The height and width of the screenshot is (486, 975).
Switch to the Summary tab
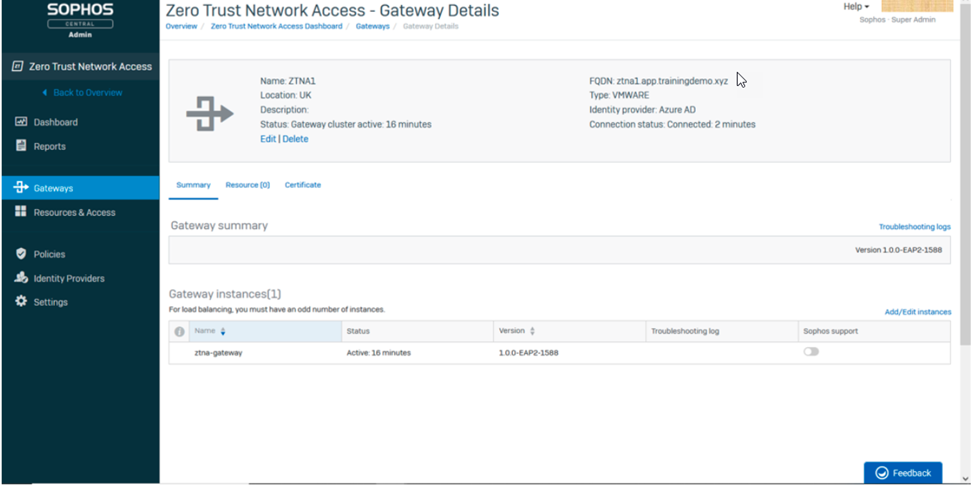[193, 185]
